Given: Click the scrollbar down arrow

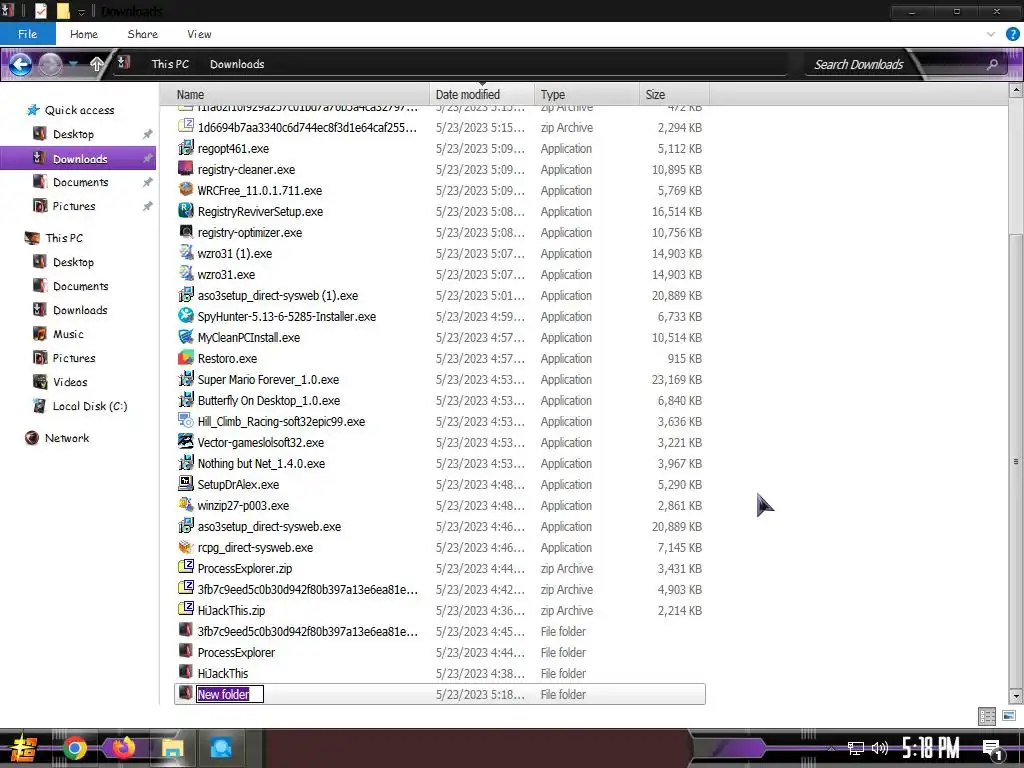Looking at the screenshot, I should click(1016, 696).
